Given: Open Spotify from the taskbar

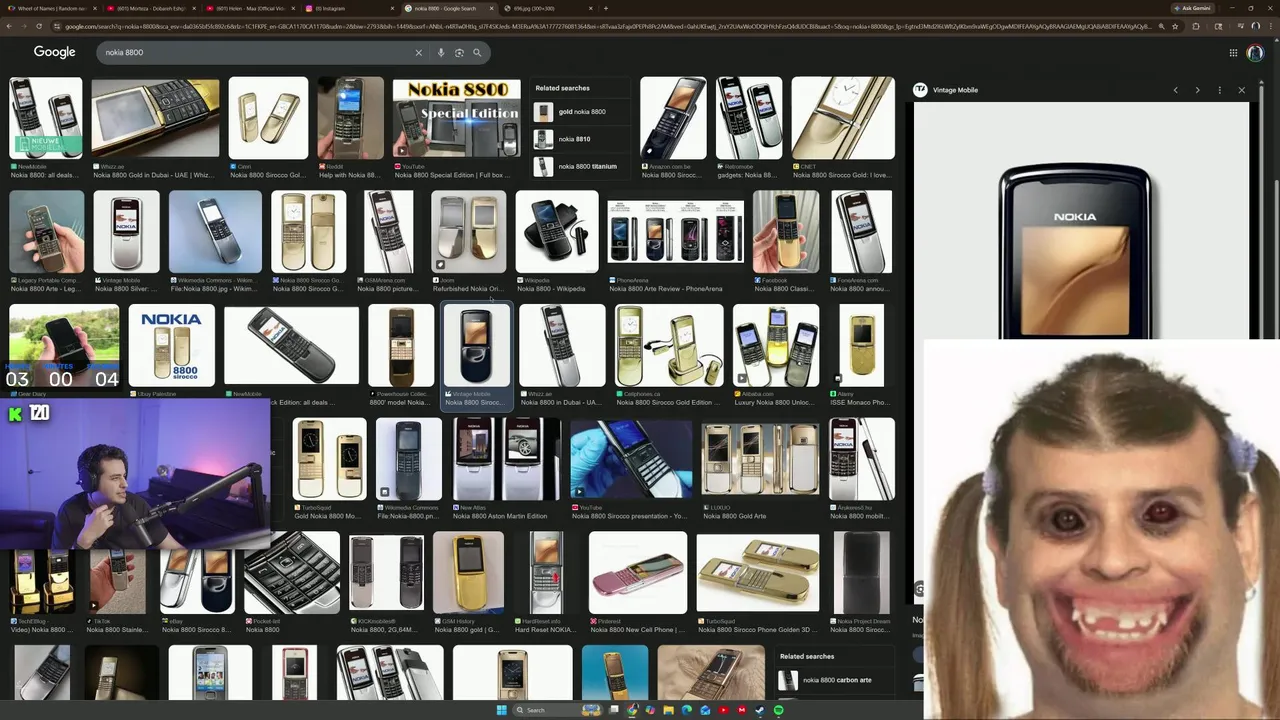Looking at the screenshot, I should pyautogui.click(x=778, y=710).
